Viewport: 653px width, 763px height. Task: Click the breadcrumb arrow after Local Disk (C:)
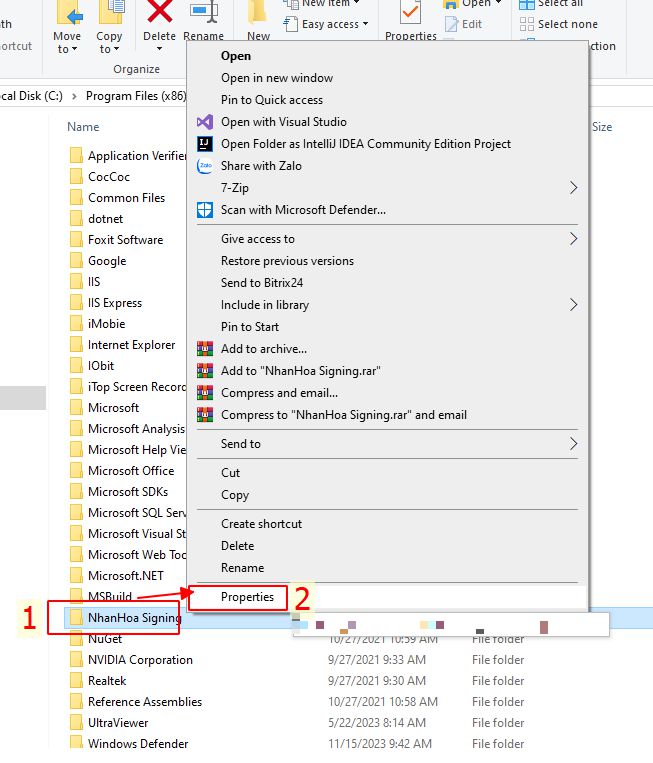pyautogui.click(x=74, y=96)
